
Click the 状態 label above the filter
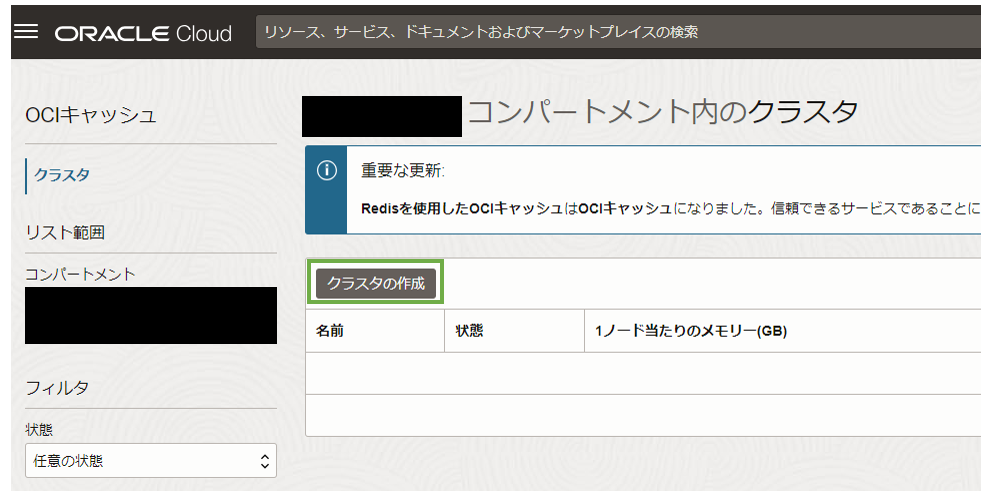(x=39, y=430)
